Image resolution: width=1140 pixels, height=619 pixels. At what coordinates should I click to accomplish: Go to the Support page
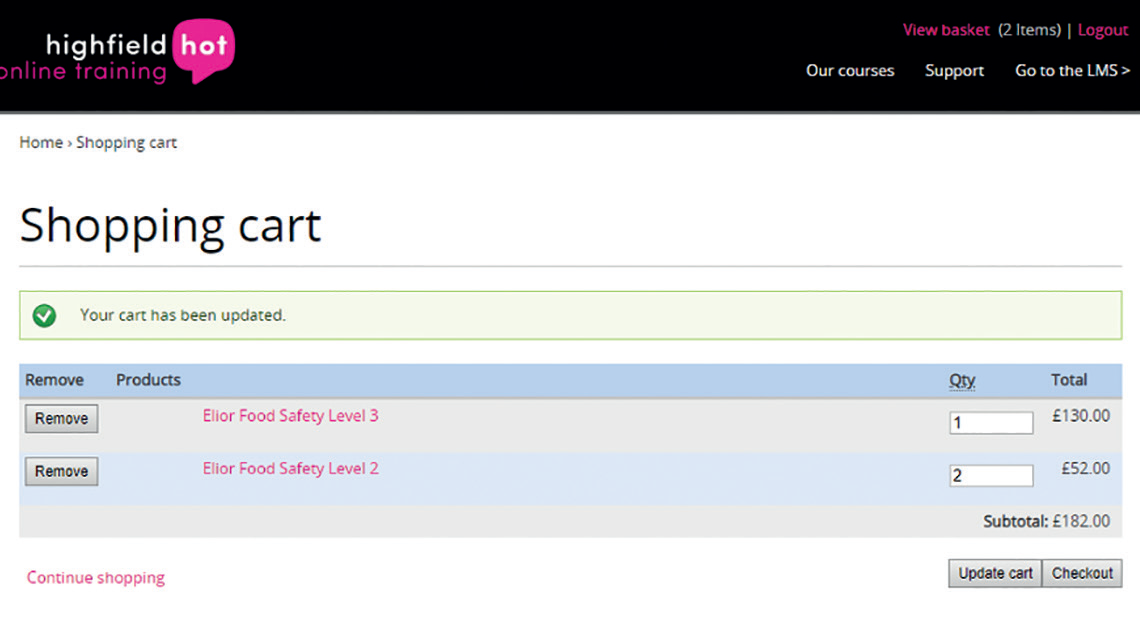coord(954,71)
